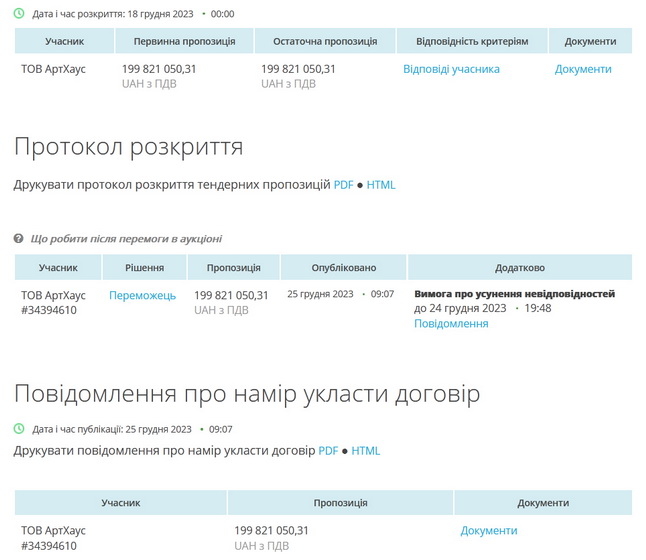Open 'Документи' link in the top proposals table
Screen dimensions: 646x560
(x=583, y=69)
